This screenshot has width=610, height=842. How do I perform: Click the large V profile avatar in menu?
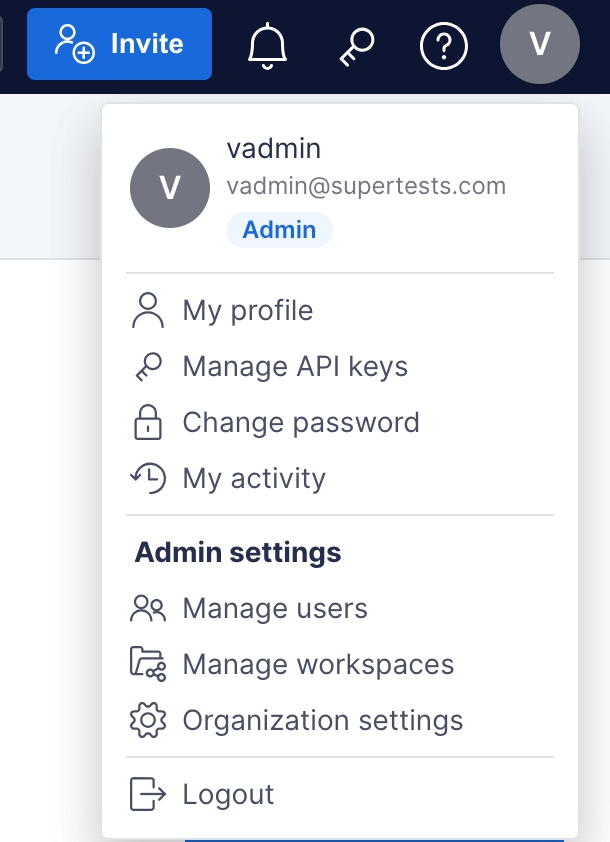pyautogui.click(x=170, y=188)
